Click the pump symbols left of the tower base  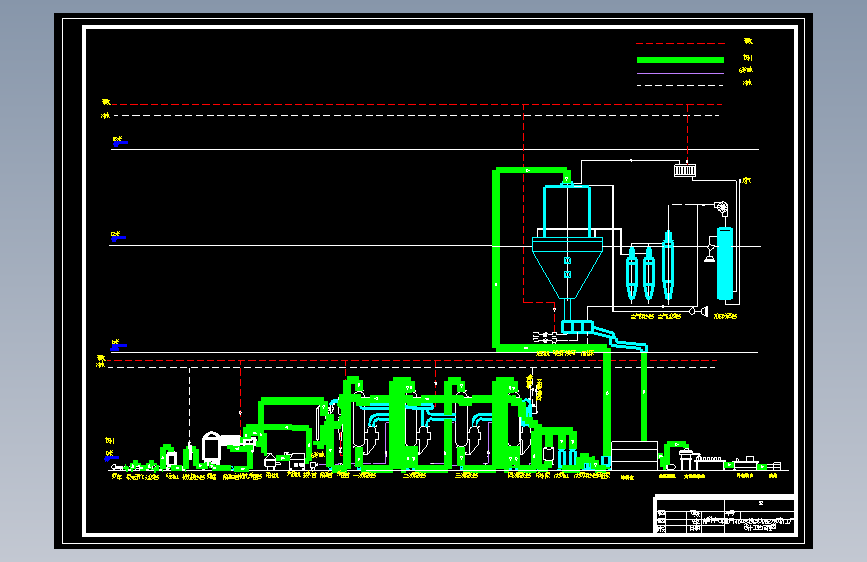545,337
